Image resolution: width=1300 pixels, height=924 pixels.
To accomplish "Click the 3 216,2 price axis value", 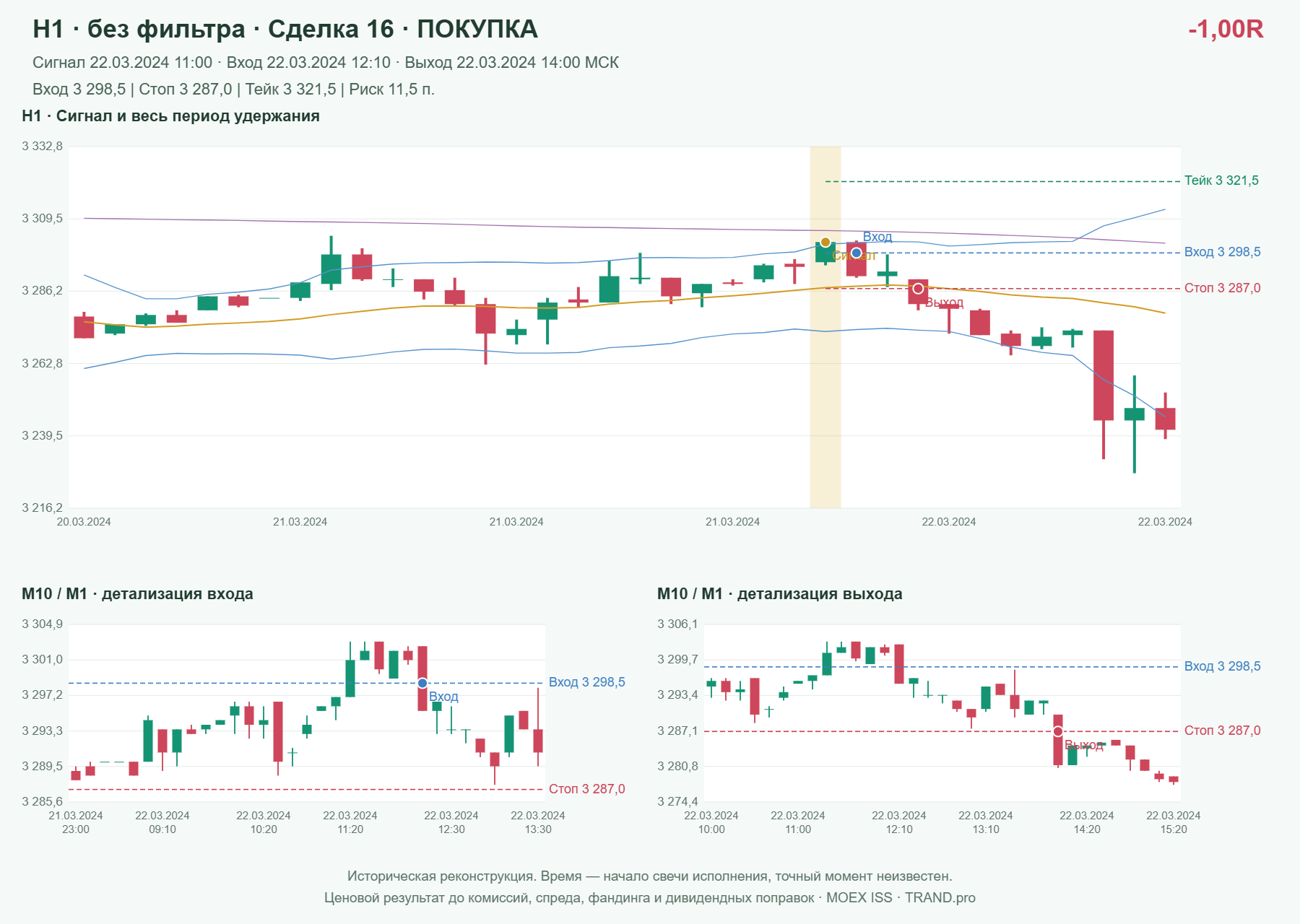I will tap(43, 507).
